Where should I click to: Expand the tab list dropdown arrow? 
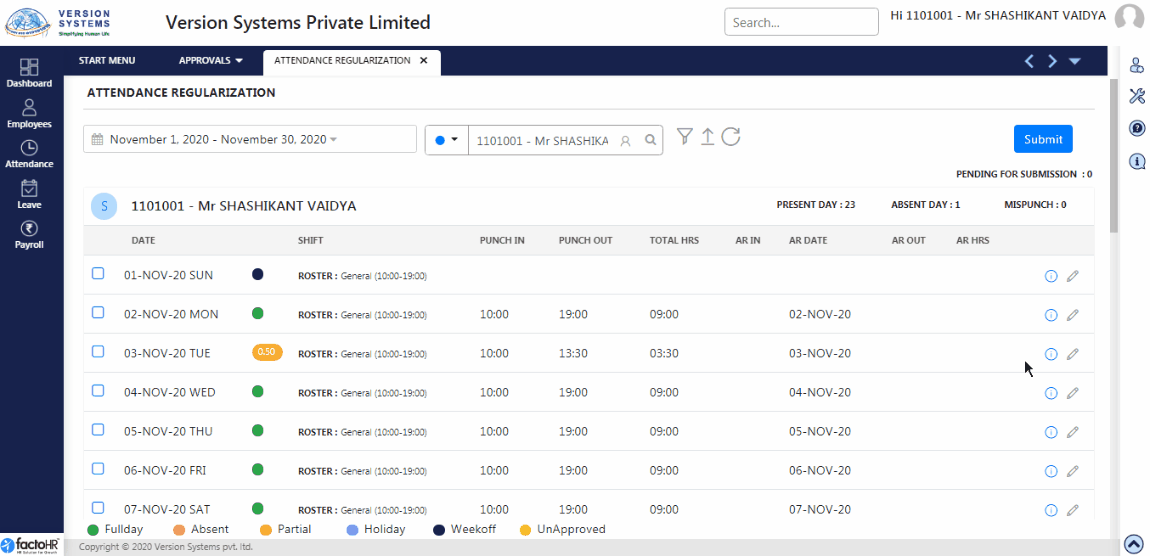point(1075,61)
